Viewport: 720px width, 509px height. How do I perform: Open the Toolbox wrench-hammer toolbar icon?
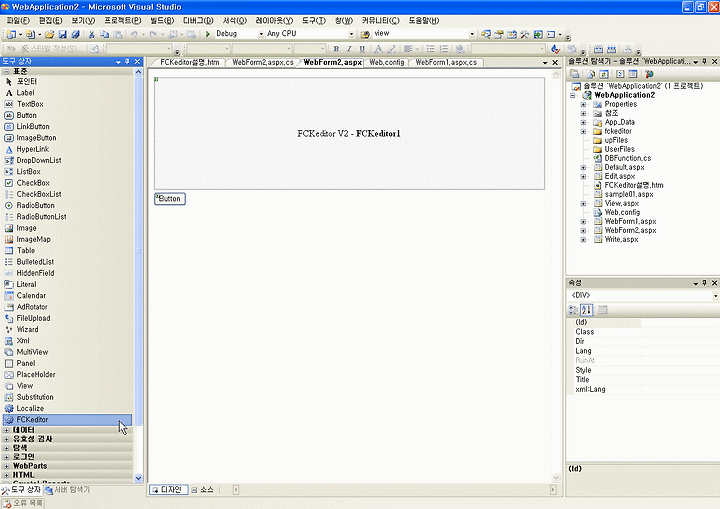(x=524, y=34)
